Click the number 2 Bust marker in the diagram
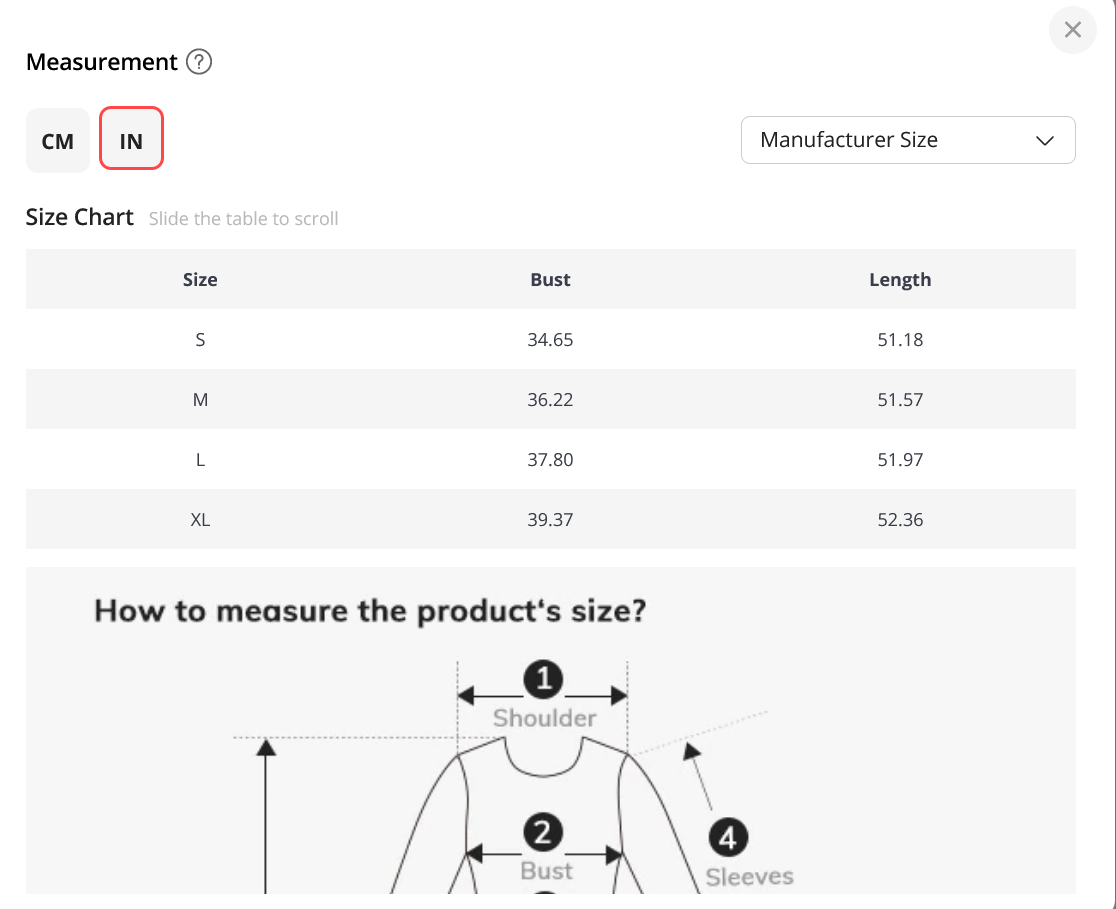1116x909 pixels. (x=543, y=833)
